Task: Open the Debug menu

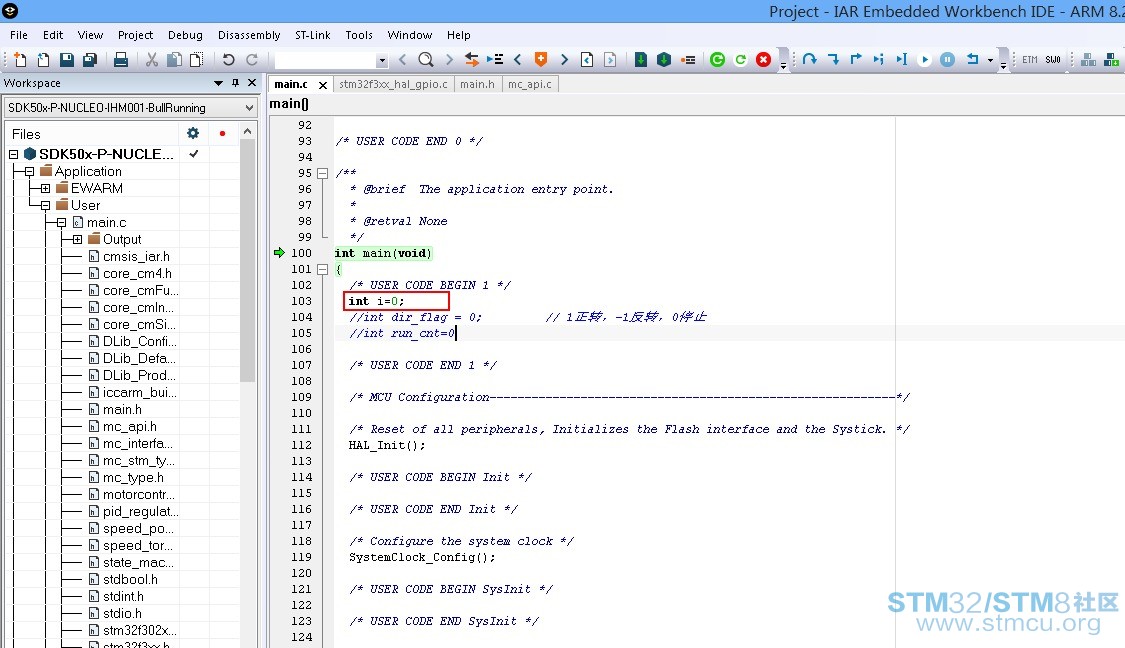Action: coord(185,35)
